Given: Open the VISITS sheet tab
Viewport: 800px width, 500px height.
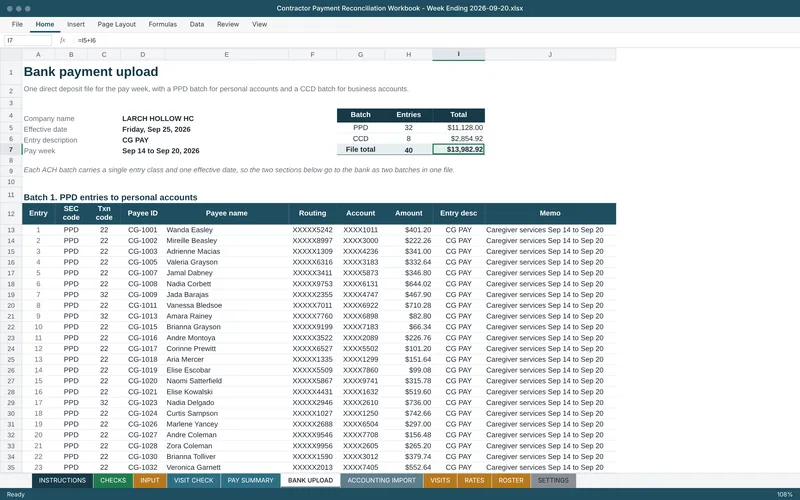Looking at the screenshot, I should click(440, 481).
